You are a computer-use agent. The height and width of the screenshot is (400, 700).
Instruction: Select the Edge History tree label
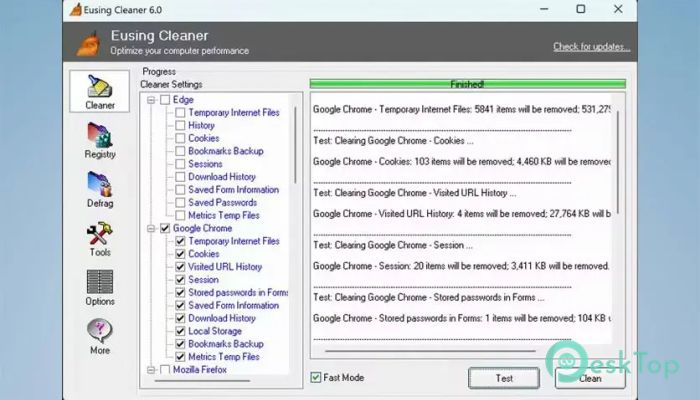201,125
